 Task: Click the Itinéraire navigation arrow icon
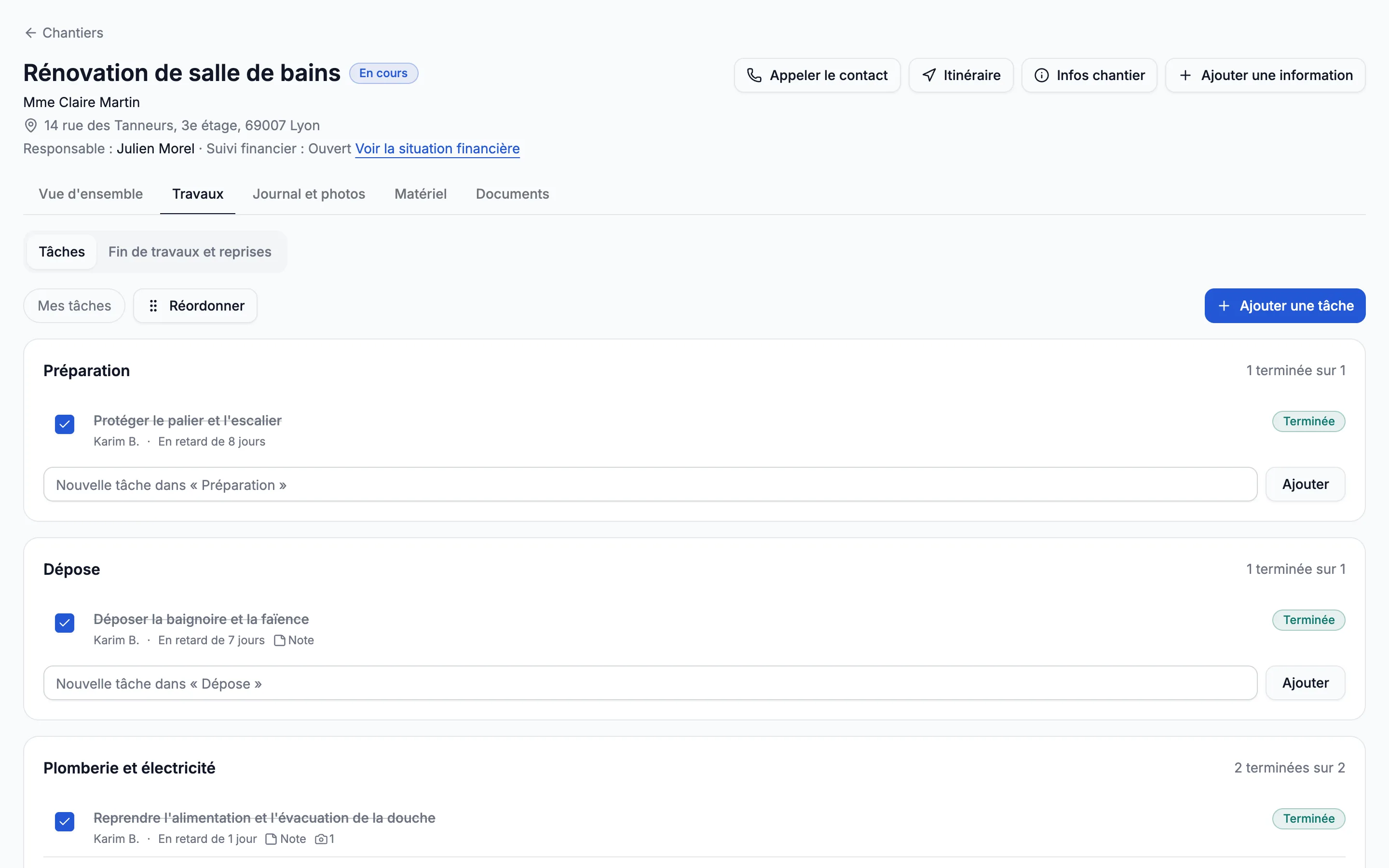tap(929, 75)
